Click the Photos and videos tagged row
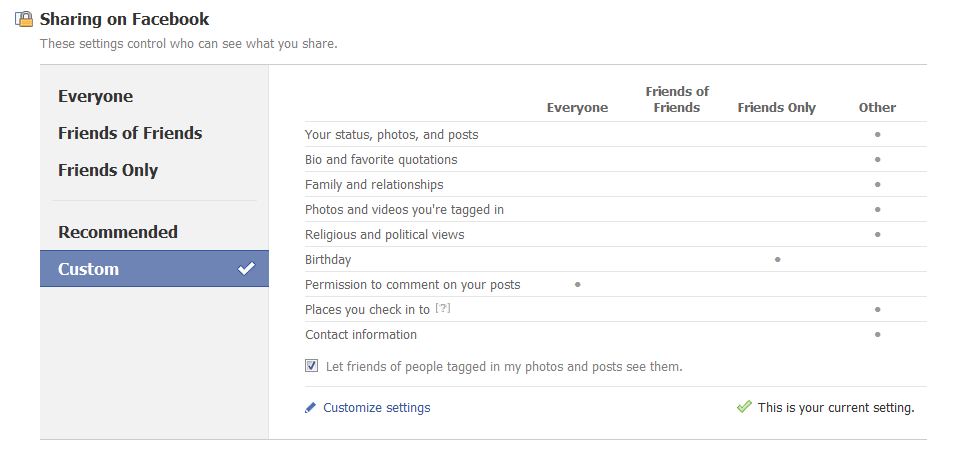 404,210
